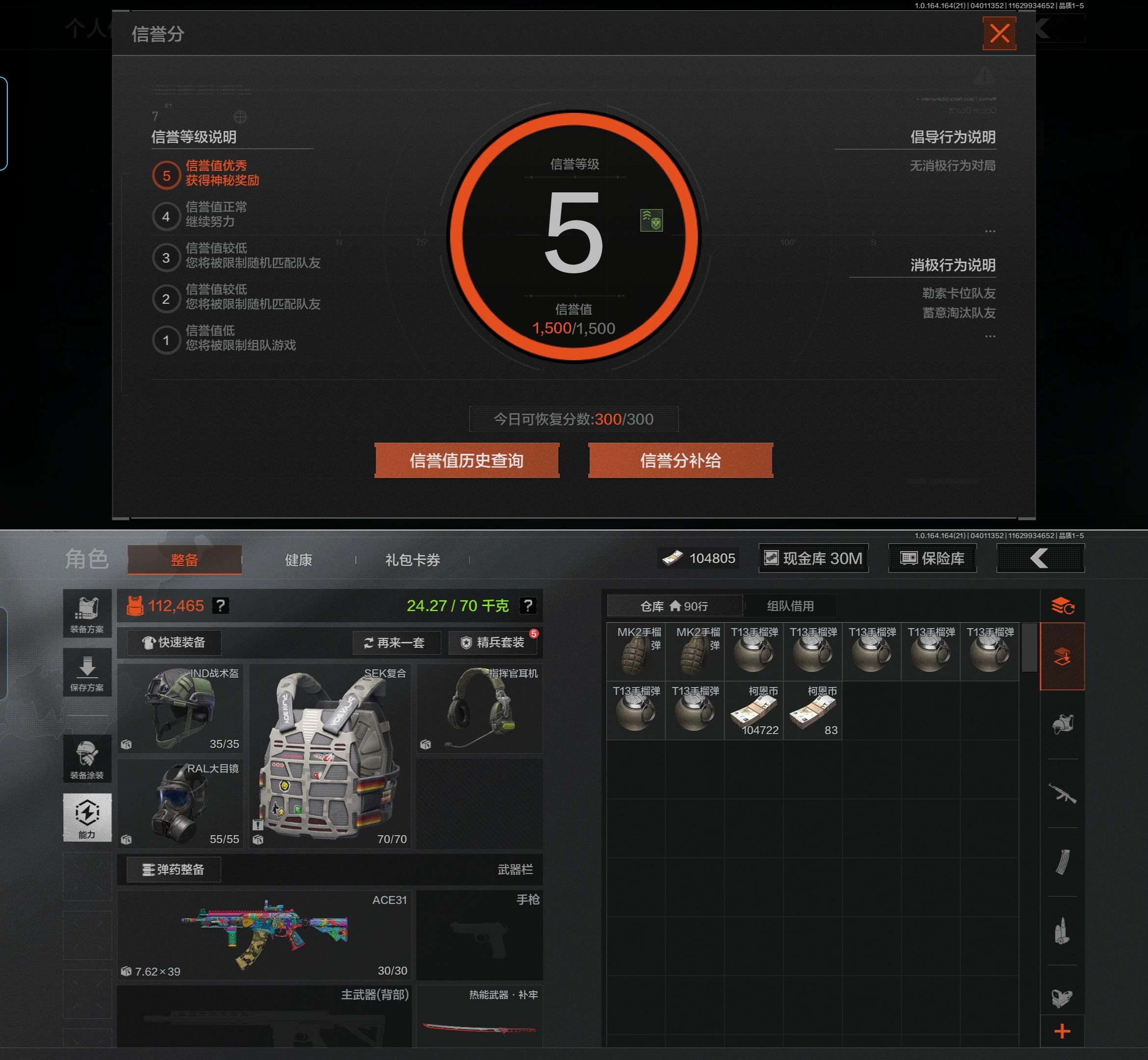Viewport: 1148px width, 1060px height.
Task: Click the green reputation badge icon
Action: click(651, 220)
